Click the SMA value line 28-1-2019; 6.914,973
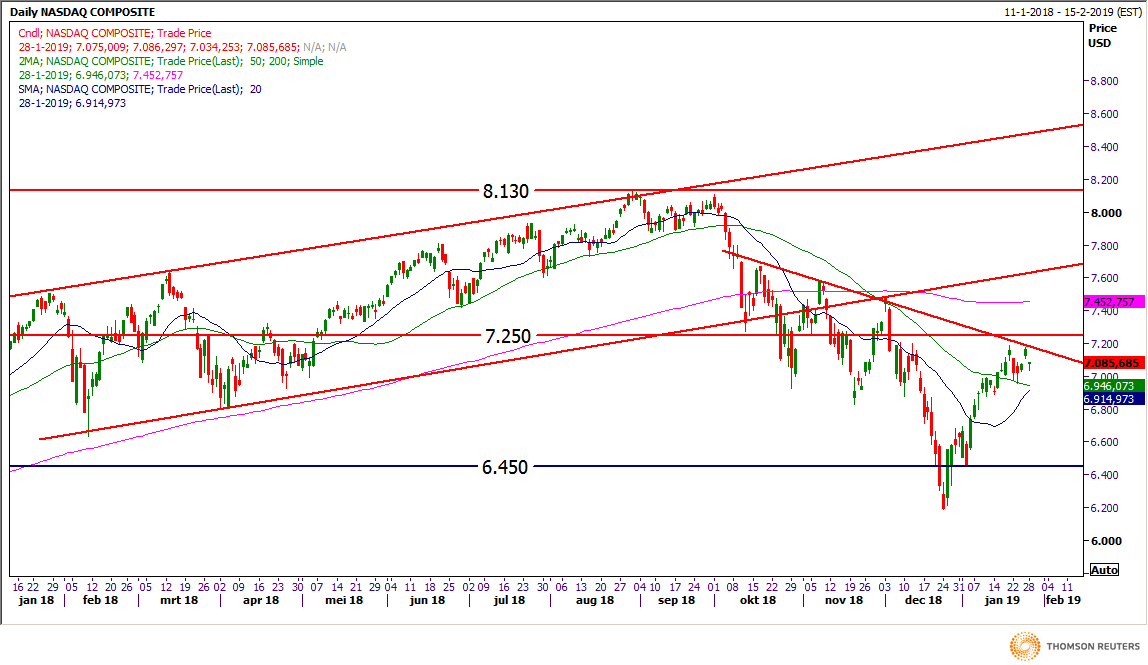Viewport: 1148px width, 665px height. click(72, 103)
